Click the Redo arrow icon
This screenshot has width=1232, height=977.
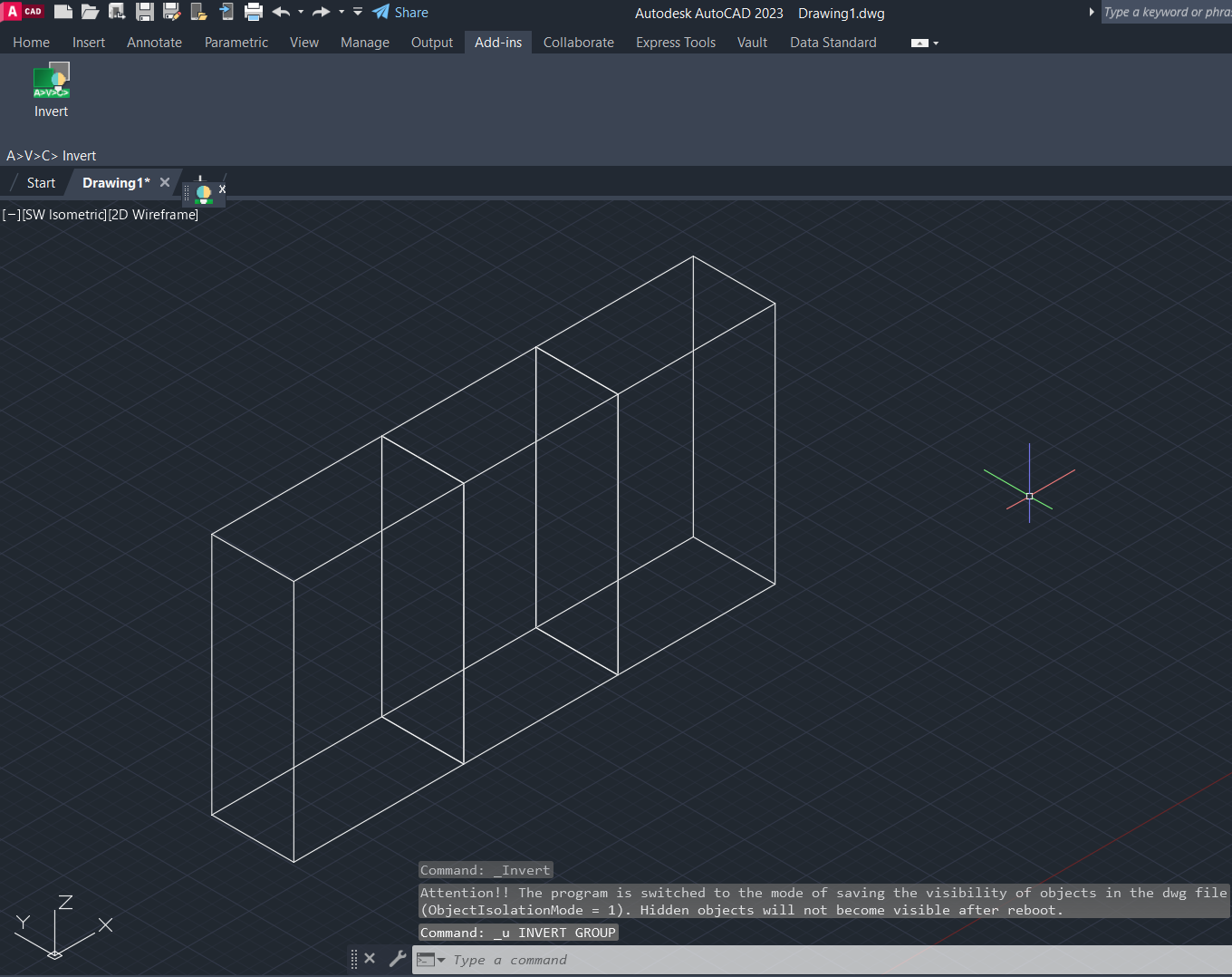click(321, 12)
